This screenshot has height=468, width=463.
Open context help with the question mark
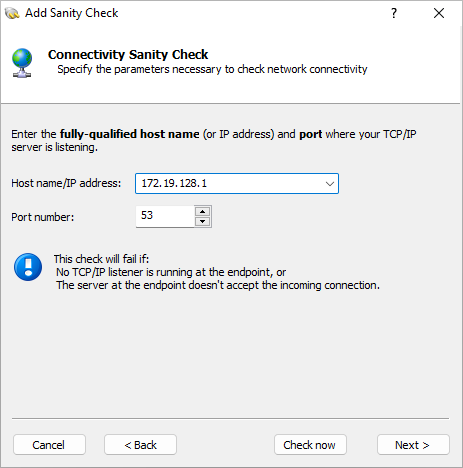coord(394,13)
